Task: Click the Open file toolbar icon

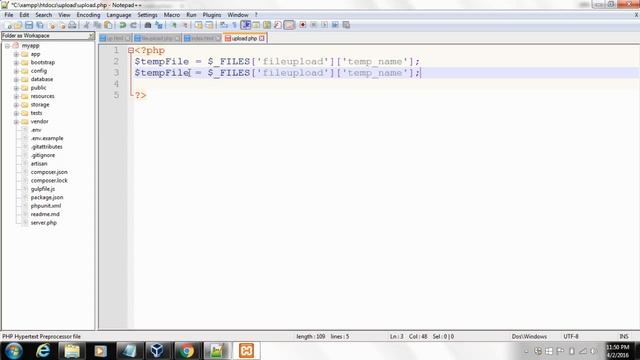Action: click(x=18, y=25)
